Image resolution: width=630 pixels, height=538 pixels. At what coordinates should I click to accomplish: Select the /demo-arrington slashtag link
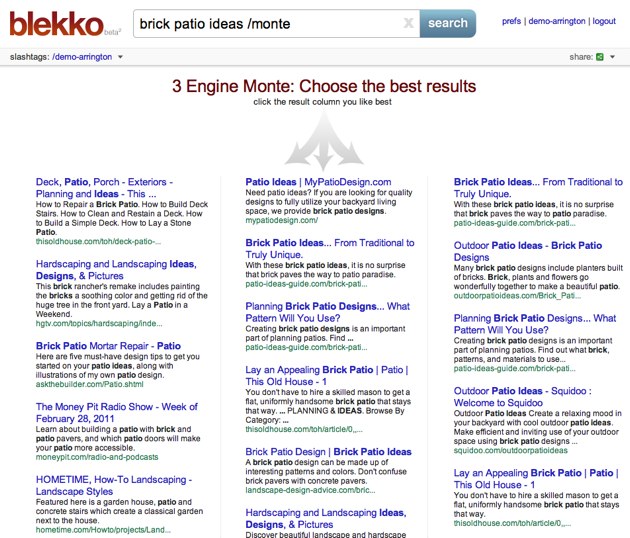pos(81,57)
